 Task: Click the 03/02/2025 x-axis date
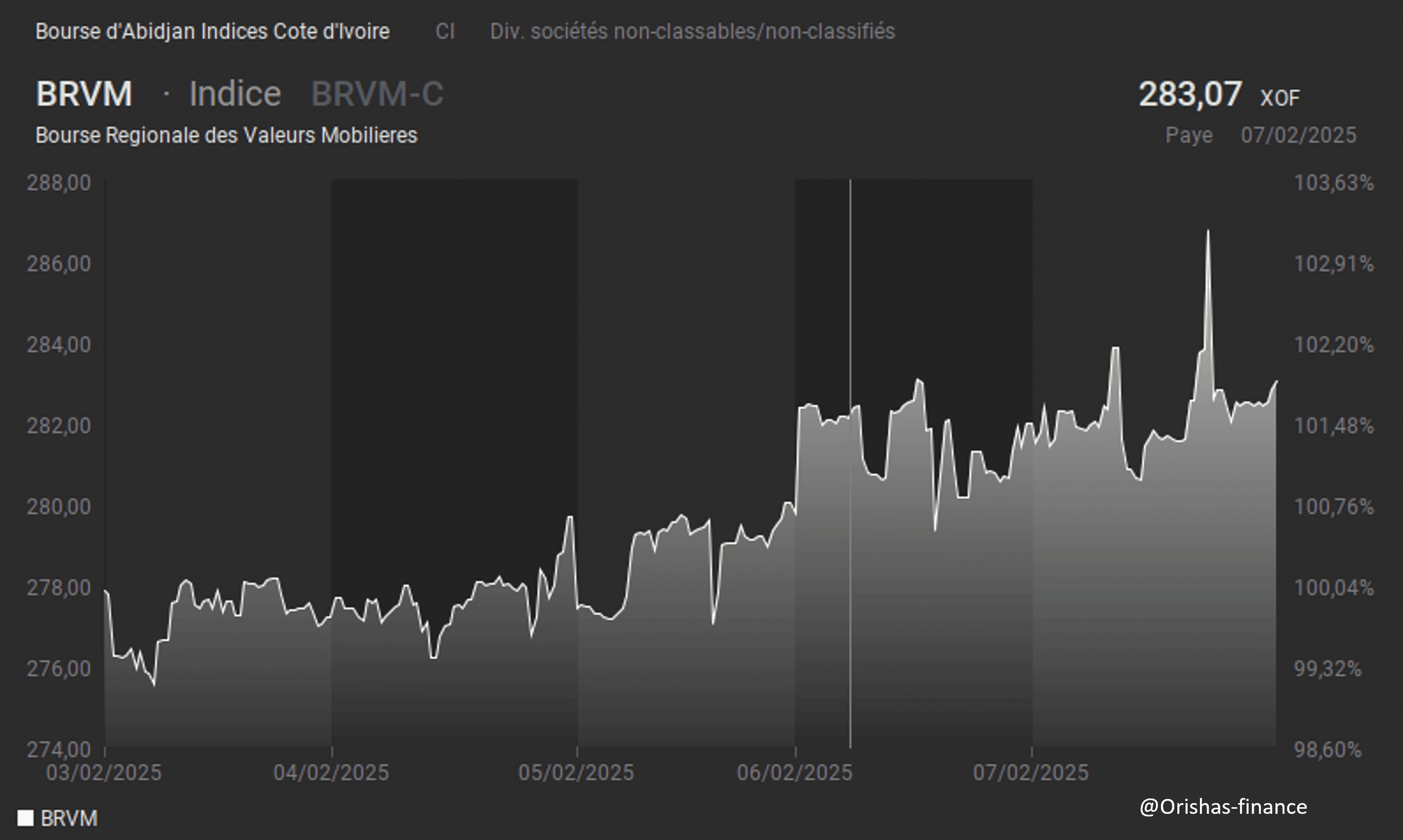(104, 773)
